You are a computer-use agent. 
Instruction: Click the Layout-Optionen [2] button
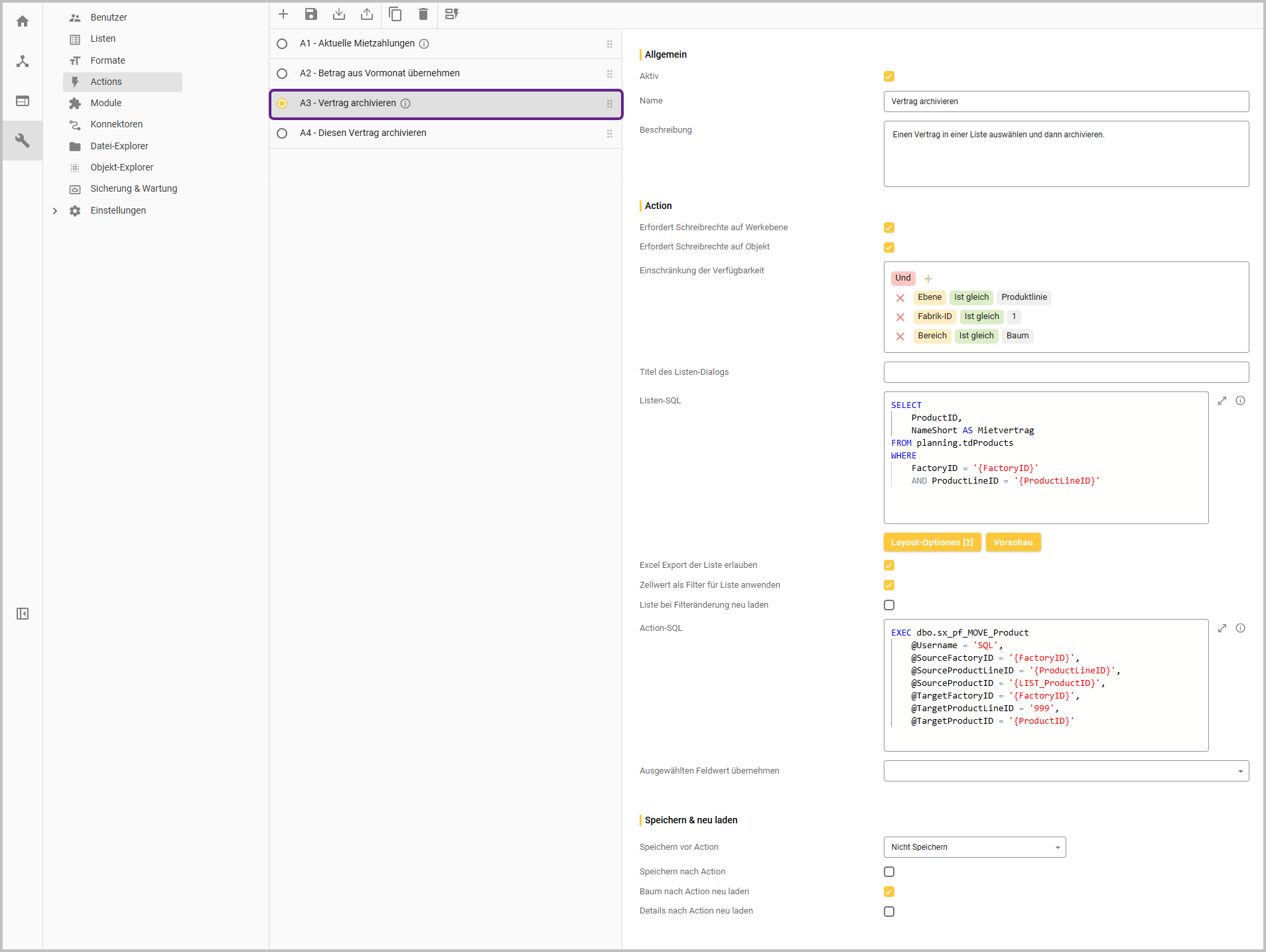pos(932,543)
